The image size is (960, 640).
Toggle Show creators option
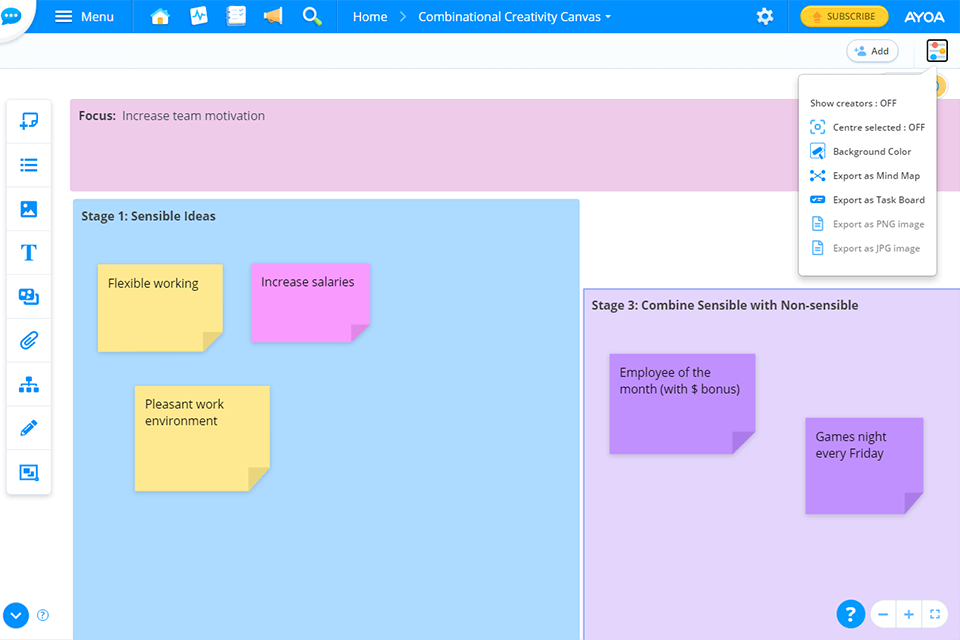pyautogui.click(x=853, y=103)
